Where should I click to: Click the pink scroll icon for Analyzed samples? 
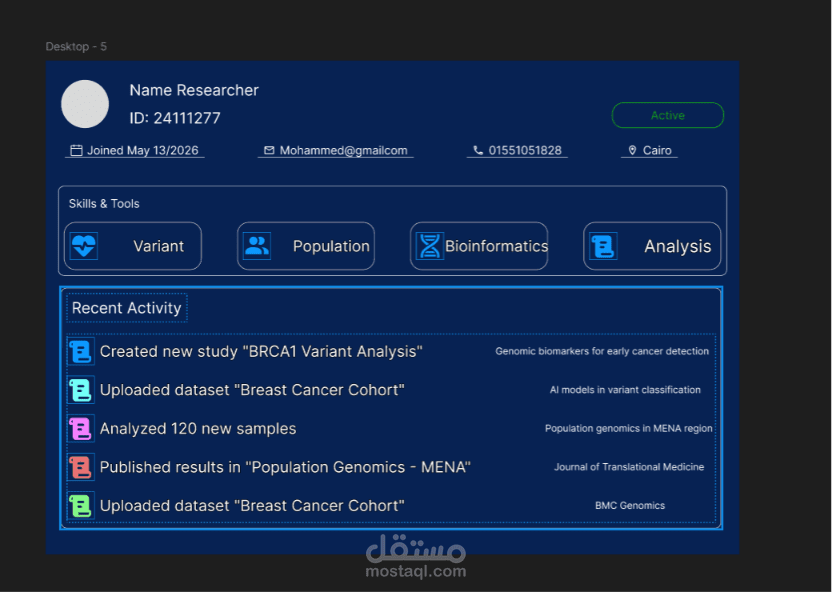[x=81, y=429]
